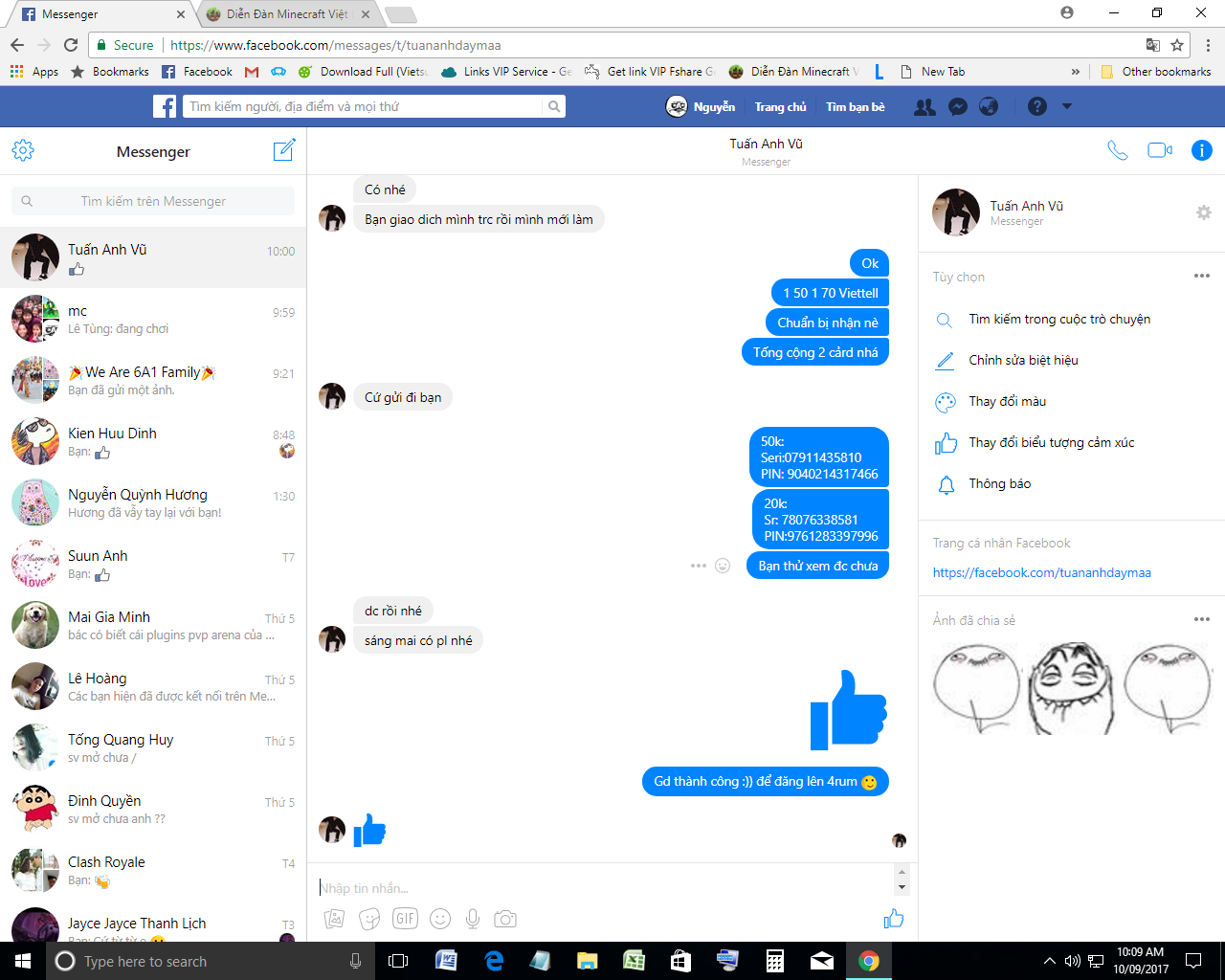Viewport: 1225px width, 980px height.
Task: Open the facebook.com/tuananhdaymaa profile link
Action: coord(1042,572)
